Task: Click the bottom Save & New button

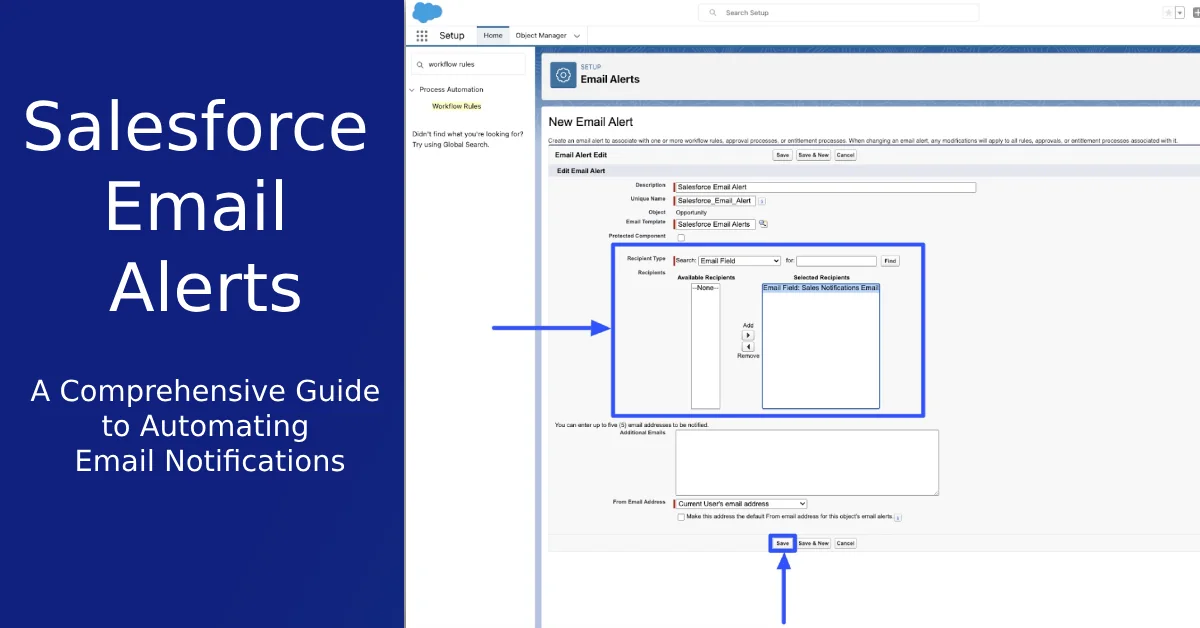Action: [814, 543]
